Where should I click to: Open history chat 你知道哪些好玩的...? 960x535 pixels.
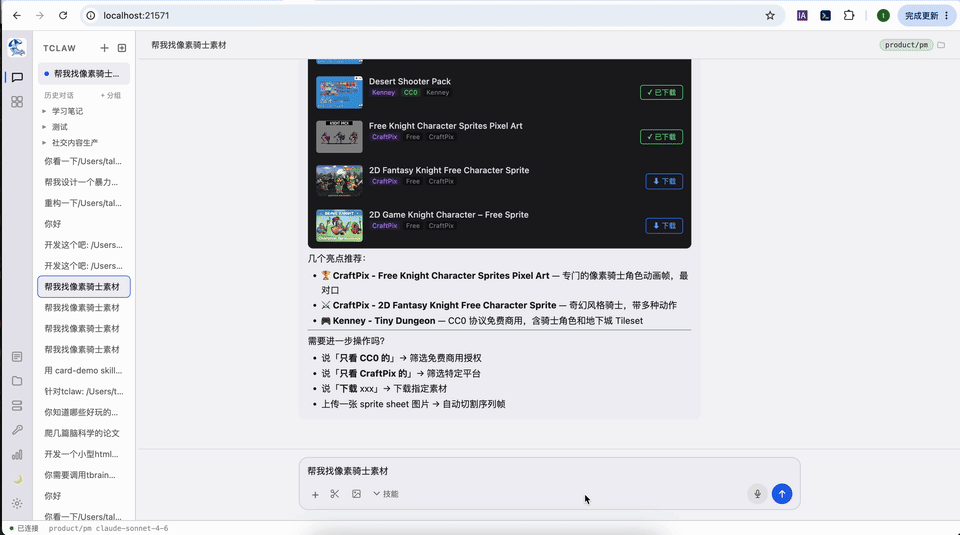pyautogui.click(x=84, y=412)
